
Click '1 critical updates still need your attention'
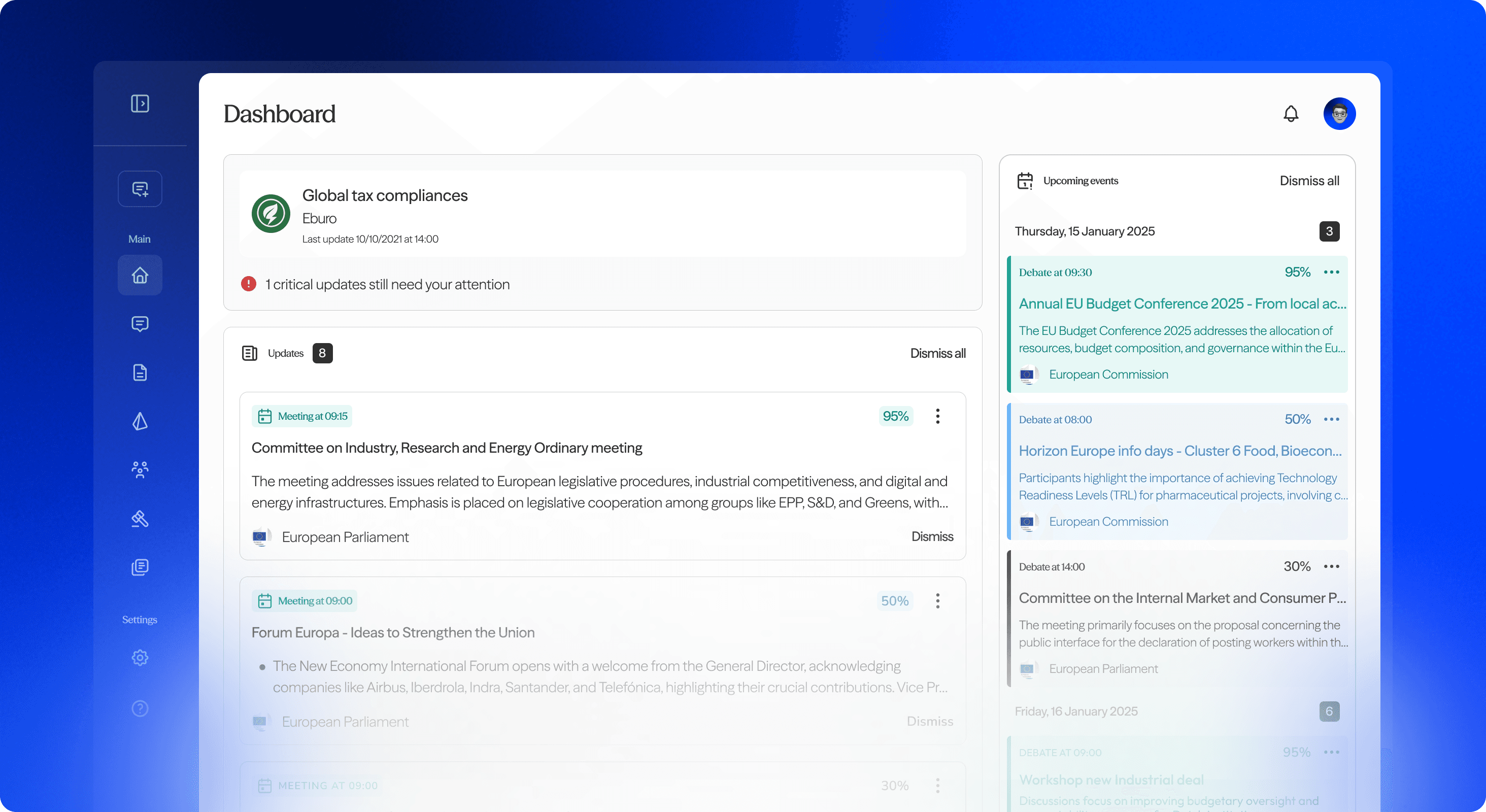(x=388, y=284)
